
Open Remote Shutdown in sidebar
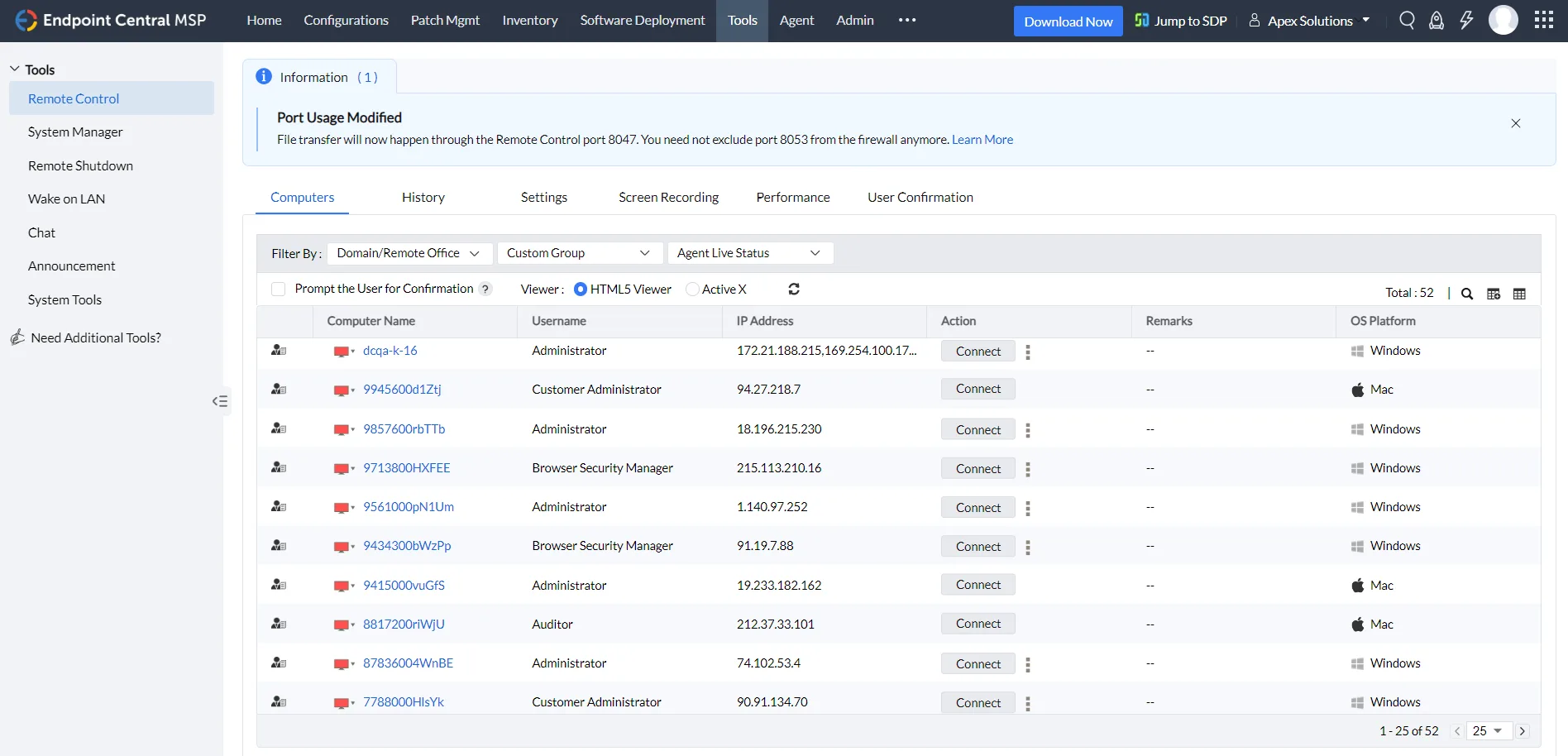pyautogui.click(x=80, y=165)
